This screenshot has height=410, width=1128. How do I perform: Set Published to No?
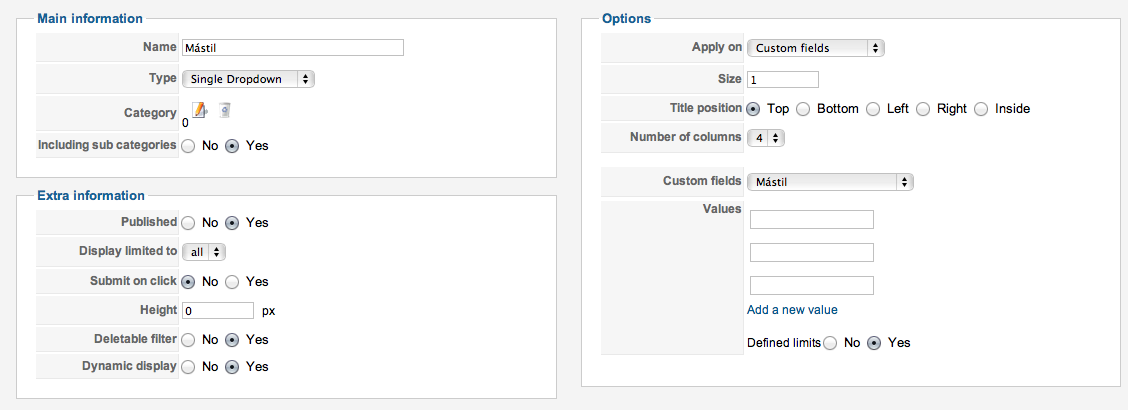click(x=189, y=223)
